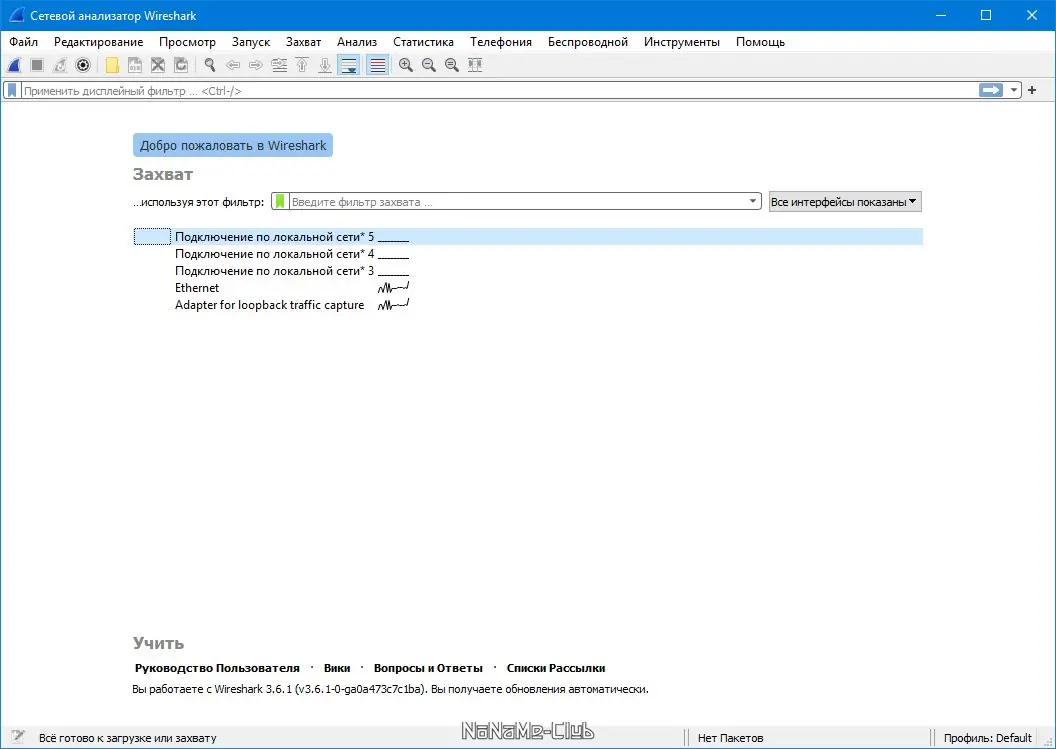Image resolution: width=1056 pixels, height=749 pixels.
Task: Expand the capture filter history dropdown
Action: [753, 201]
